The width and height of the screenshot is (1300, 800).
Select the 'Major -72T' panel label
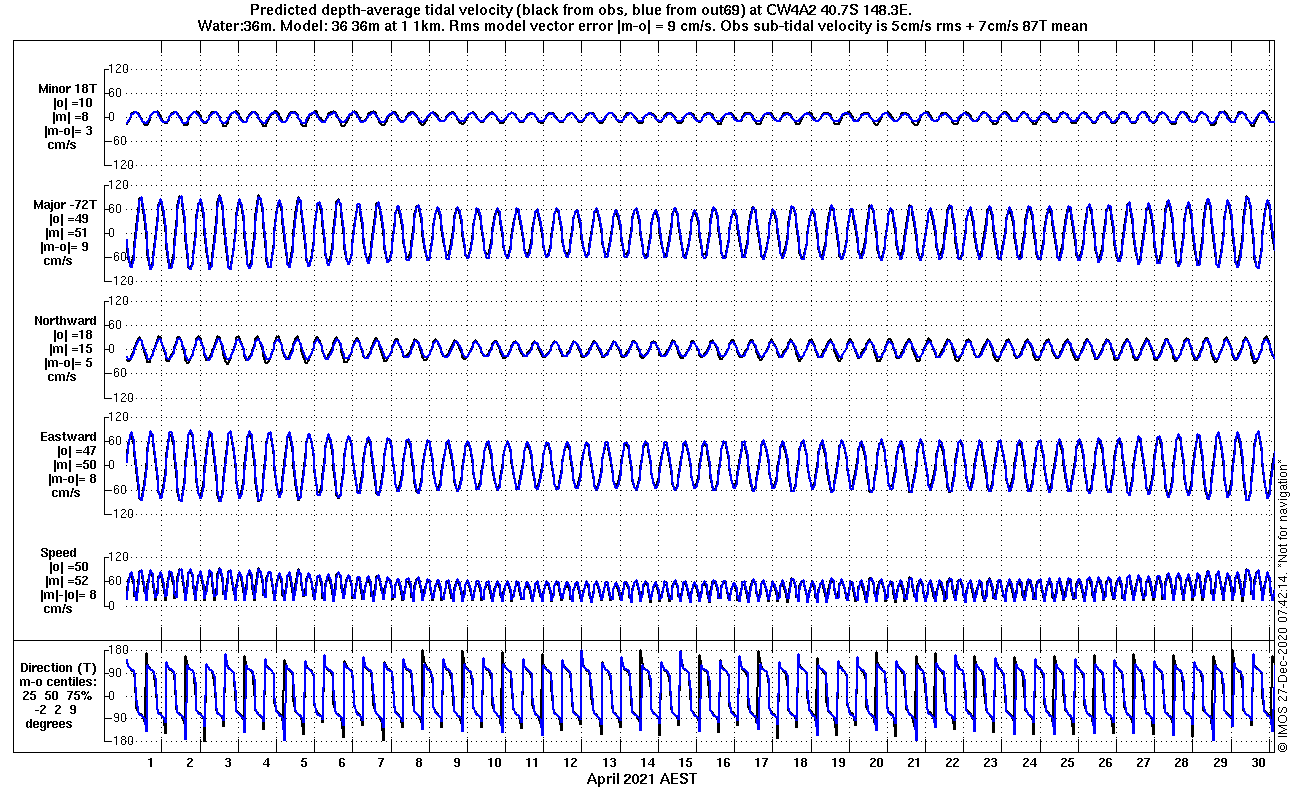(x=65, y=205)
